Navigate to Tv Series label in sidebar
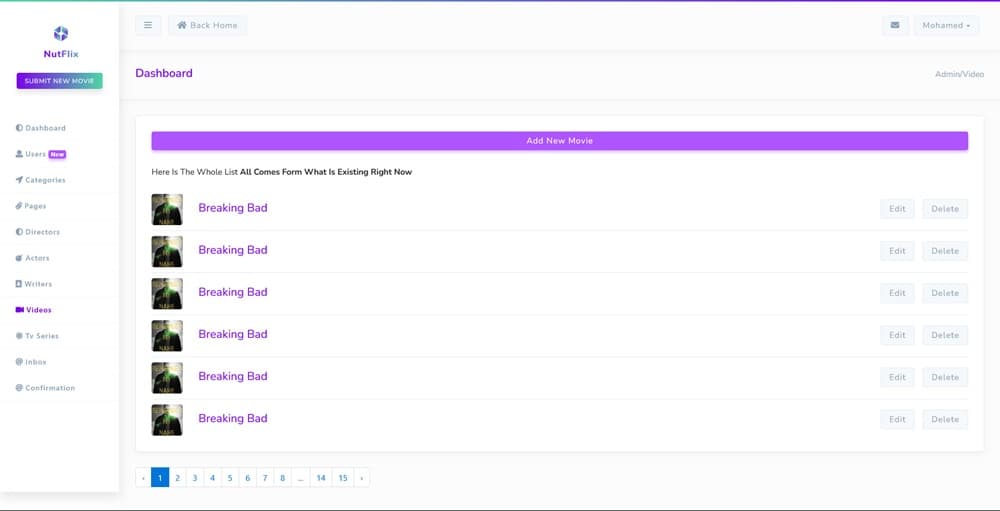 tap(41, 336)
